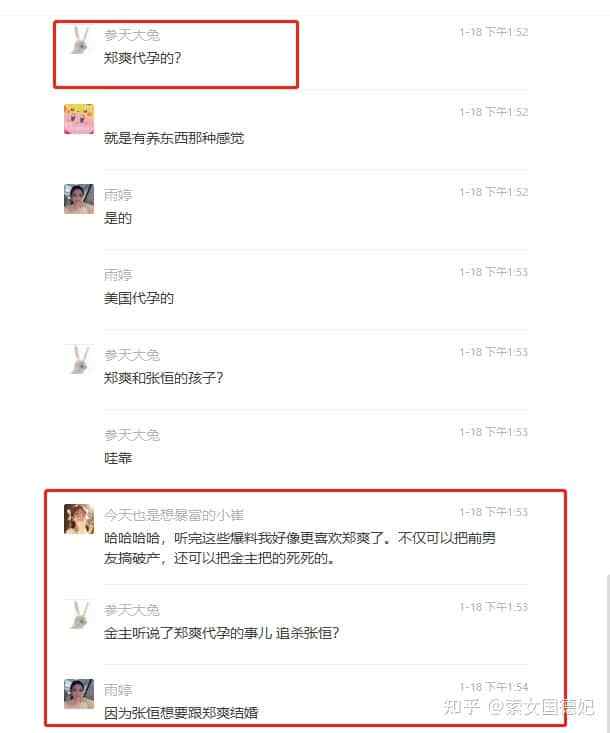Click 雨婷's avatar beside 因为张恒想要跟郑爽结婚
The height and width of the screenshot is (733, 610).
click(x=79, y=694)
